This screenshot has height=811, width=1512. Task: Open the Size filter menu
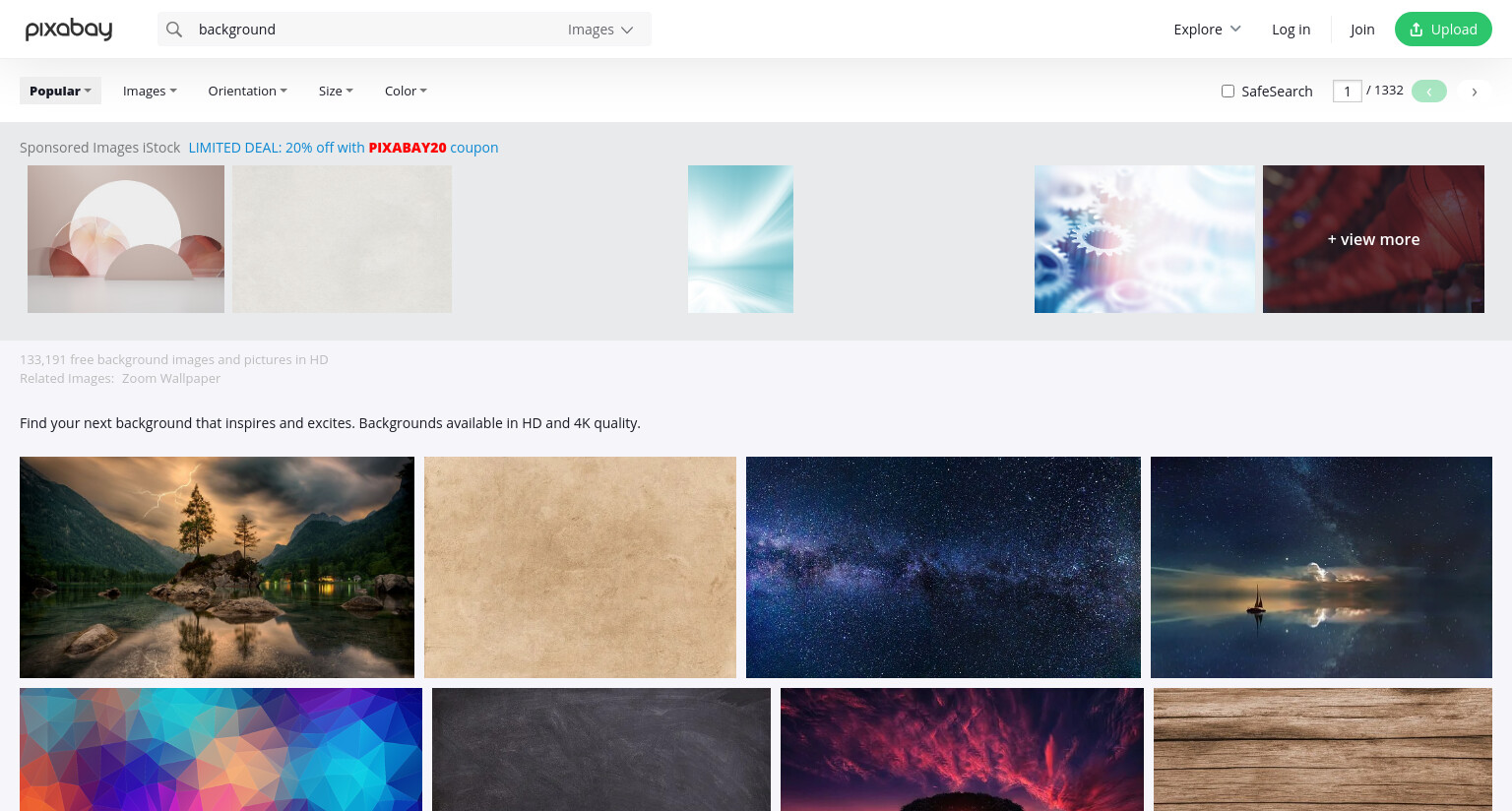point(336,91)
